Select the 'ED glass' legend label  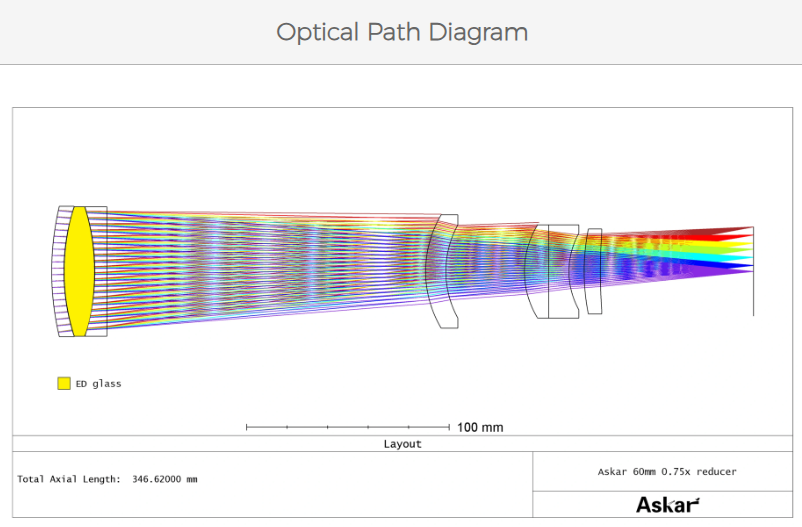point(98,383)
